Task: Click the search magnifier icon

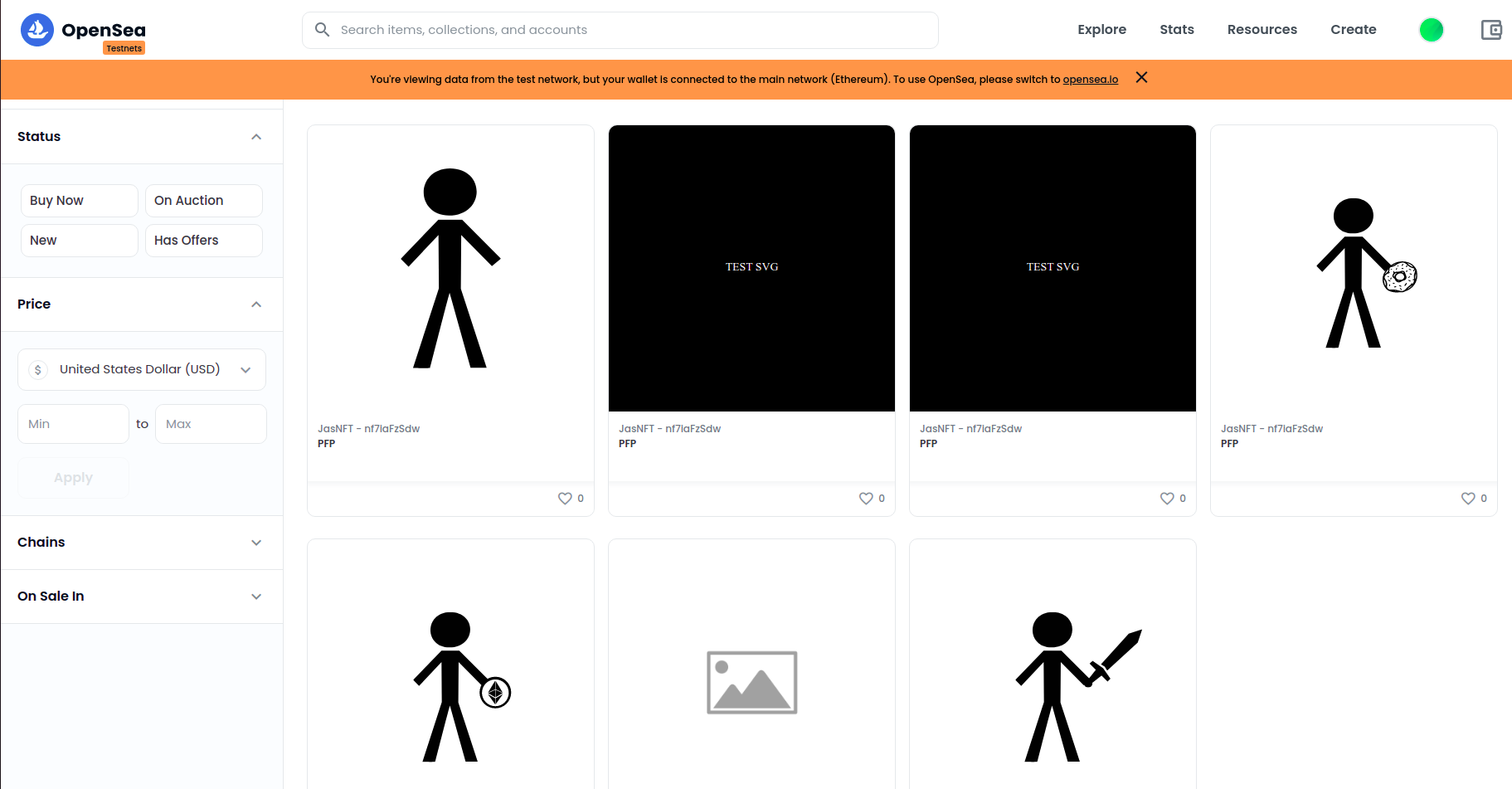Action: tap(323, 30)
